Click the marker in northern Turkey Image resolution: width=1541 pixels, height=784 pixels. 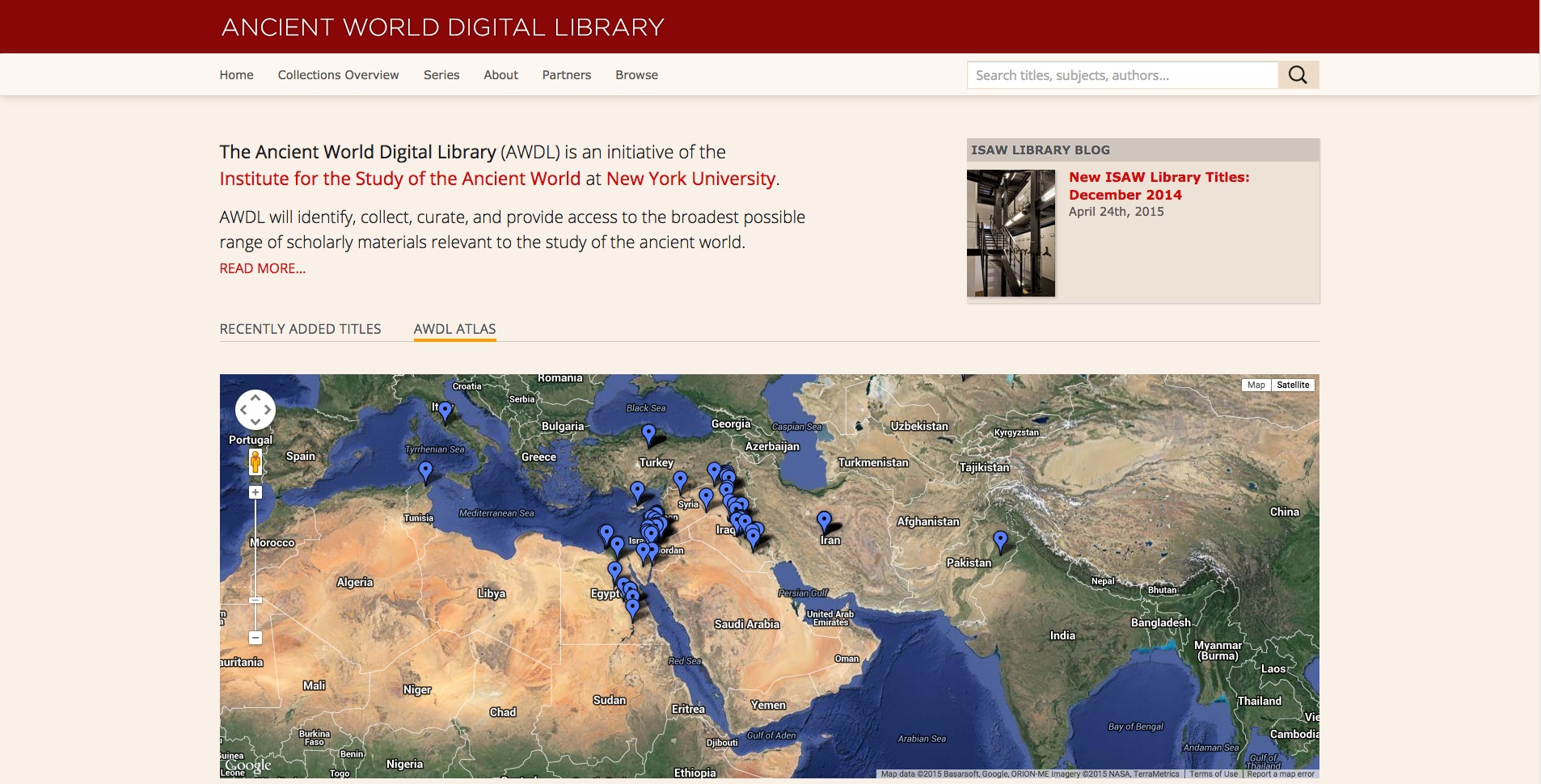pos(648,433)
